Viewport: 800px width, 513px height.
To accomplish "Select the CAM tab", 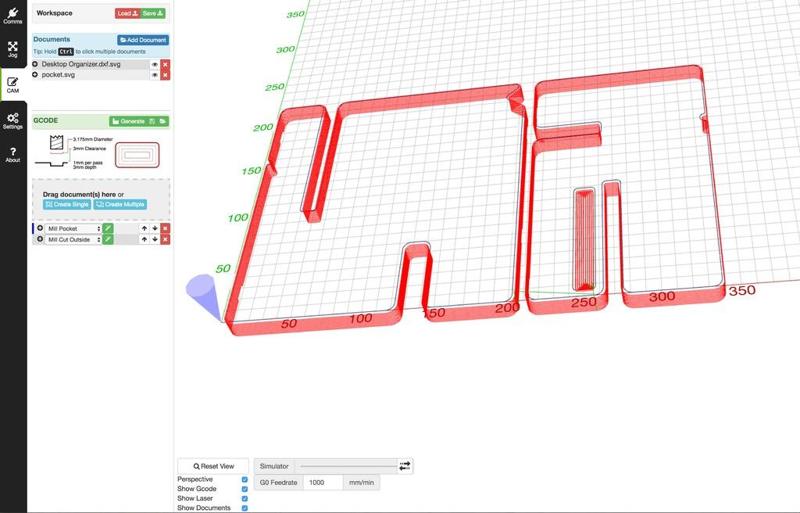I will point(13,85).
